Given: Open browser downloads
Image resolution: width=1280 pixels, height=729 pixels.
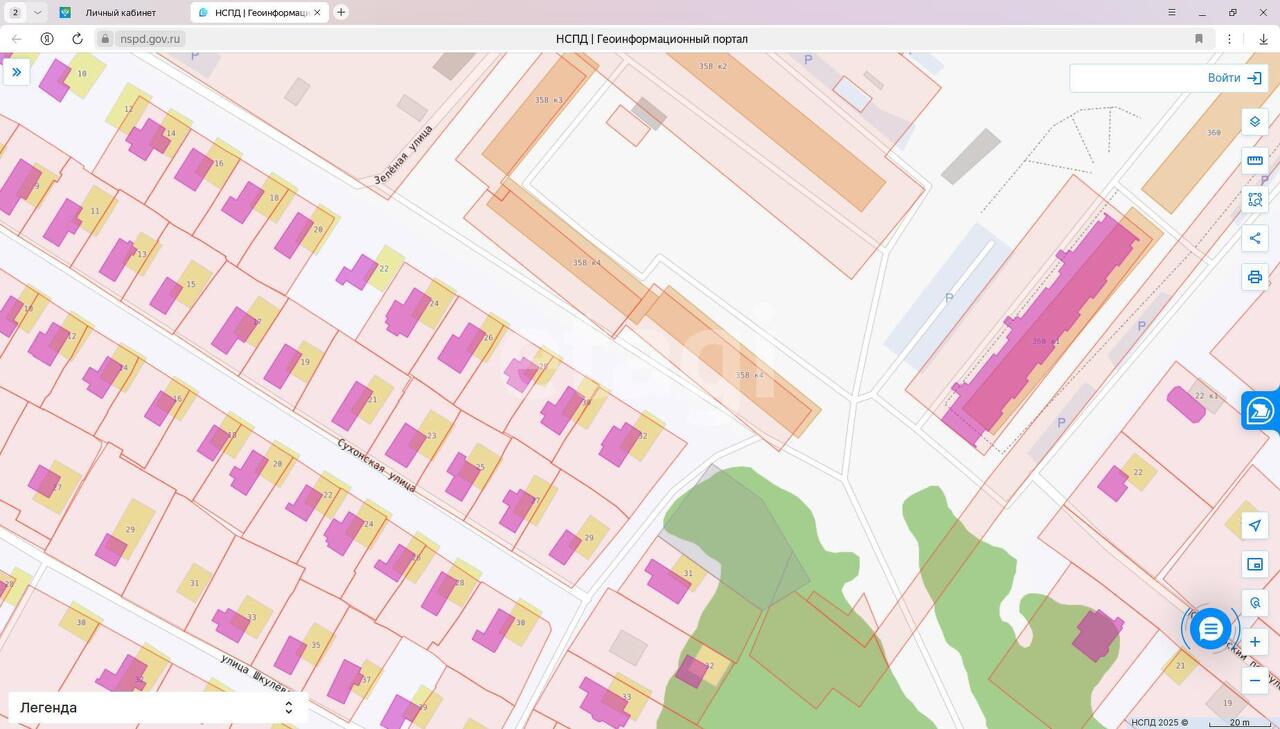Looking at the screenshot, I should (1264, 39).
